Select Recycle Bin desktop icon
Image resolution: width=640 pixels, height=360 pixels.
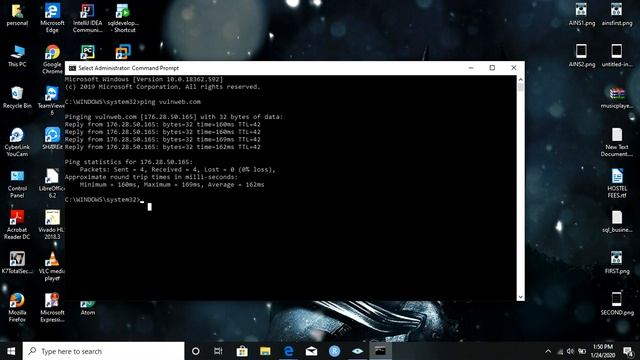coord(17,98)
